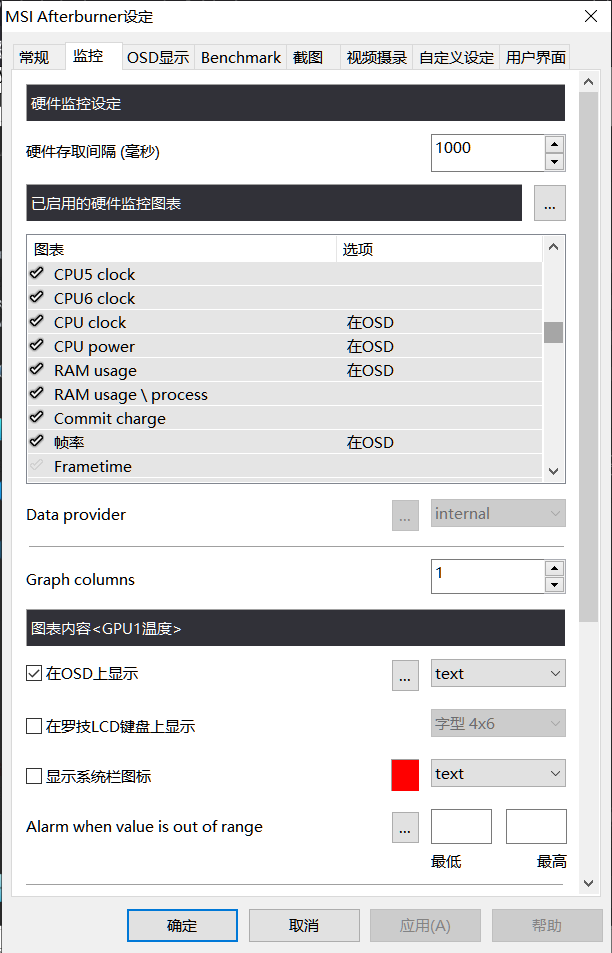Open ellipsis button beside 已启用的硬件监控图表
The image size is (612, 953).
click(x=550, y=203)
